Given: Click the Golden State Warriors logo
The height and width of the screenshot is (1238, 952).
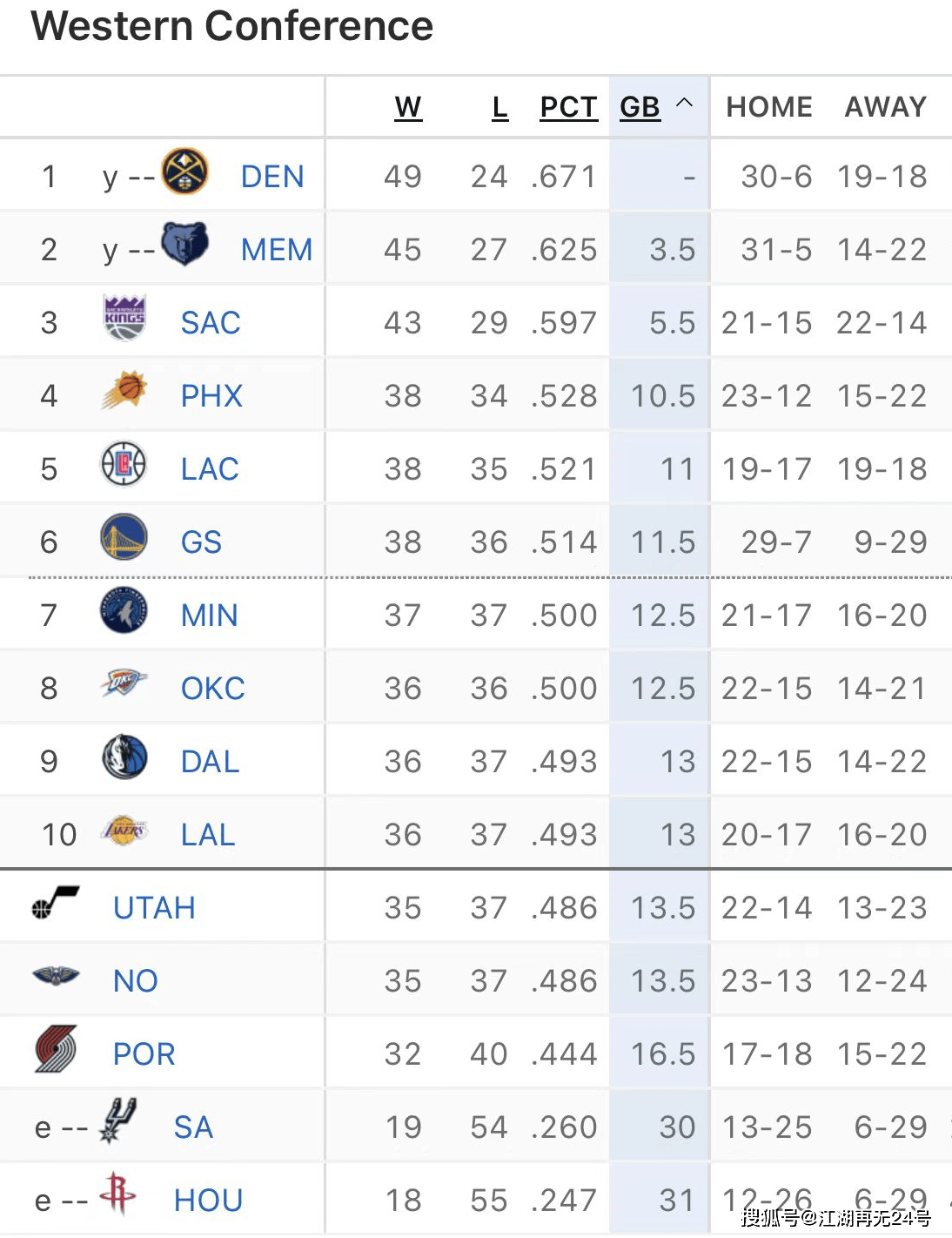Looking at the screenshot, I should (124, 537).
